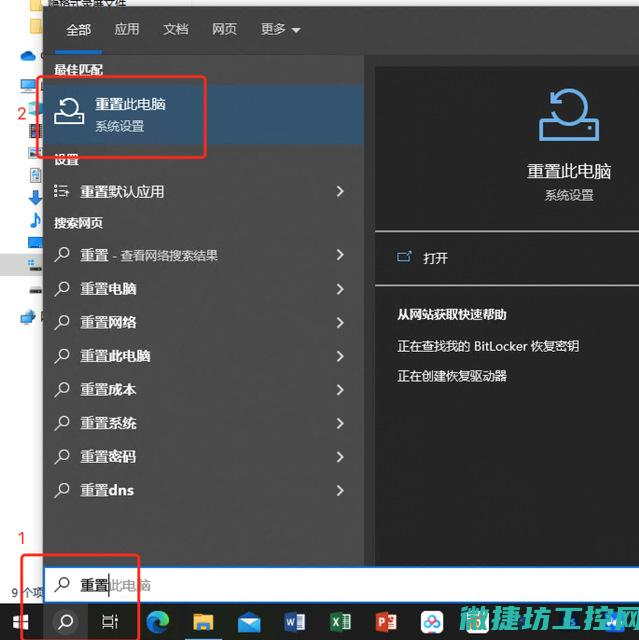Screen dimensions: 639x640
Task: Expand arrow for 查看网络搜索结果 row
Action: (340, 255)
